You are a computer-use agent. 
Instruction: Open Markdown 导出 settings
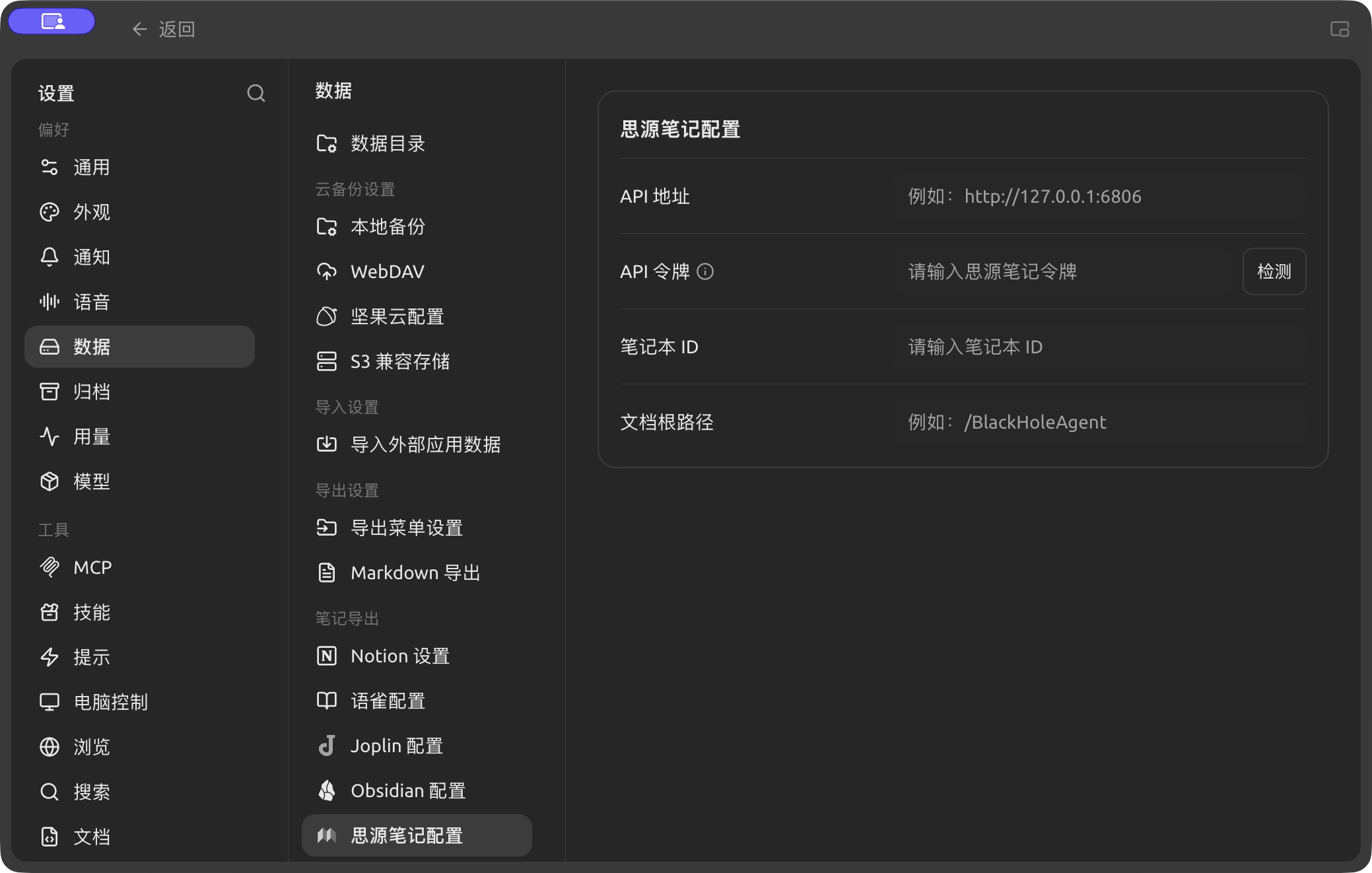tap(417, 573)
